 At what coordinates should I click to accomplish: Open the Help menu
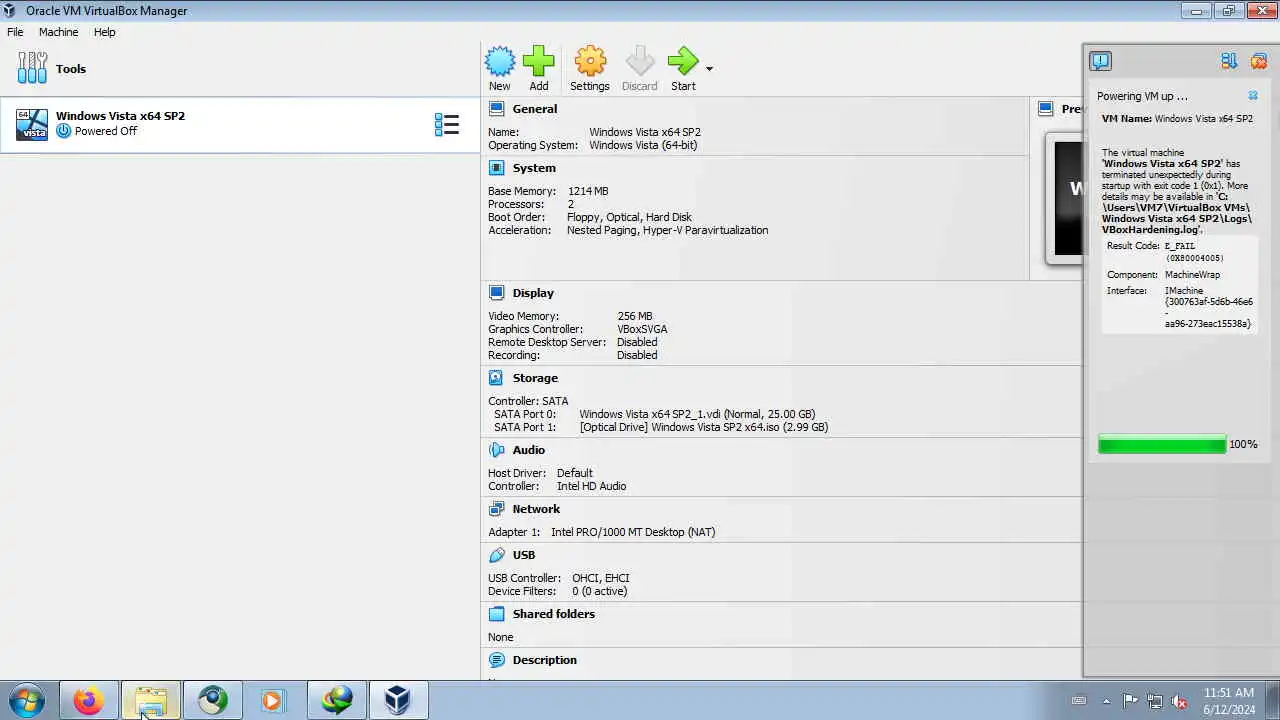[x=105, y=32]
